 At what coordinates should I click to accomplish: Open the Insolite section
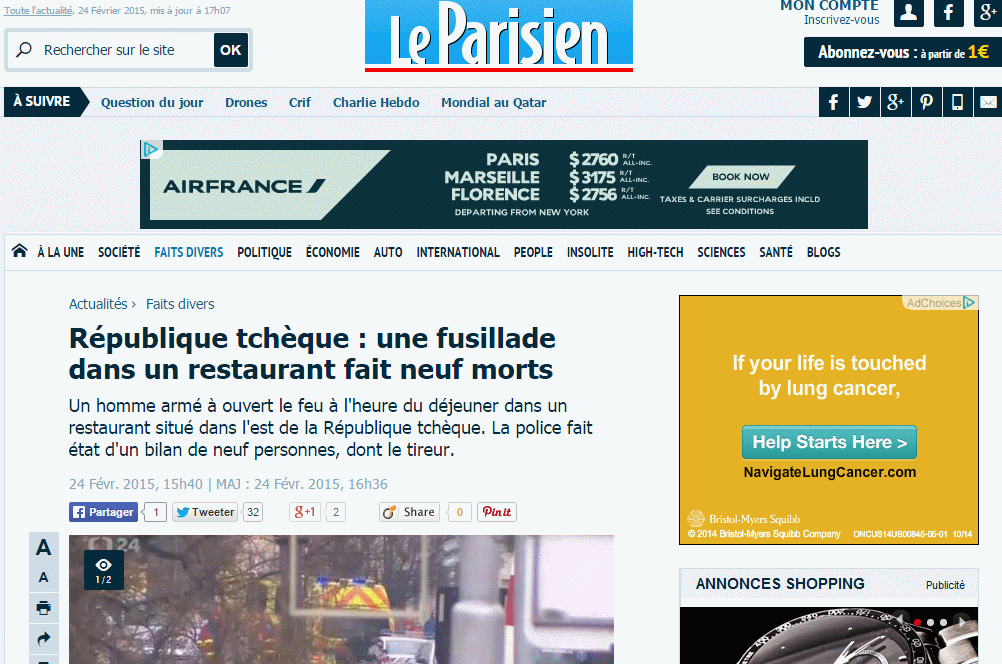pos(590,252)
